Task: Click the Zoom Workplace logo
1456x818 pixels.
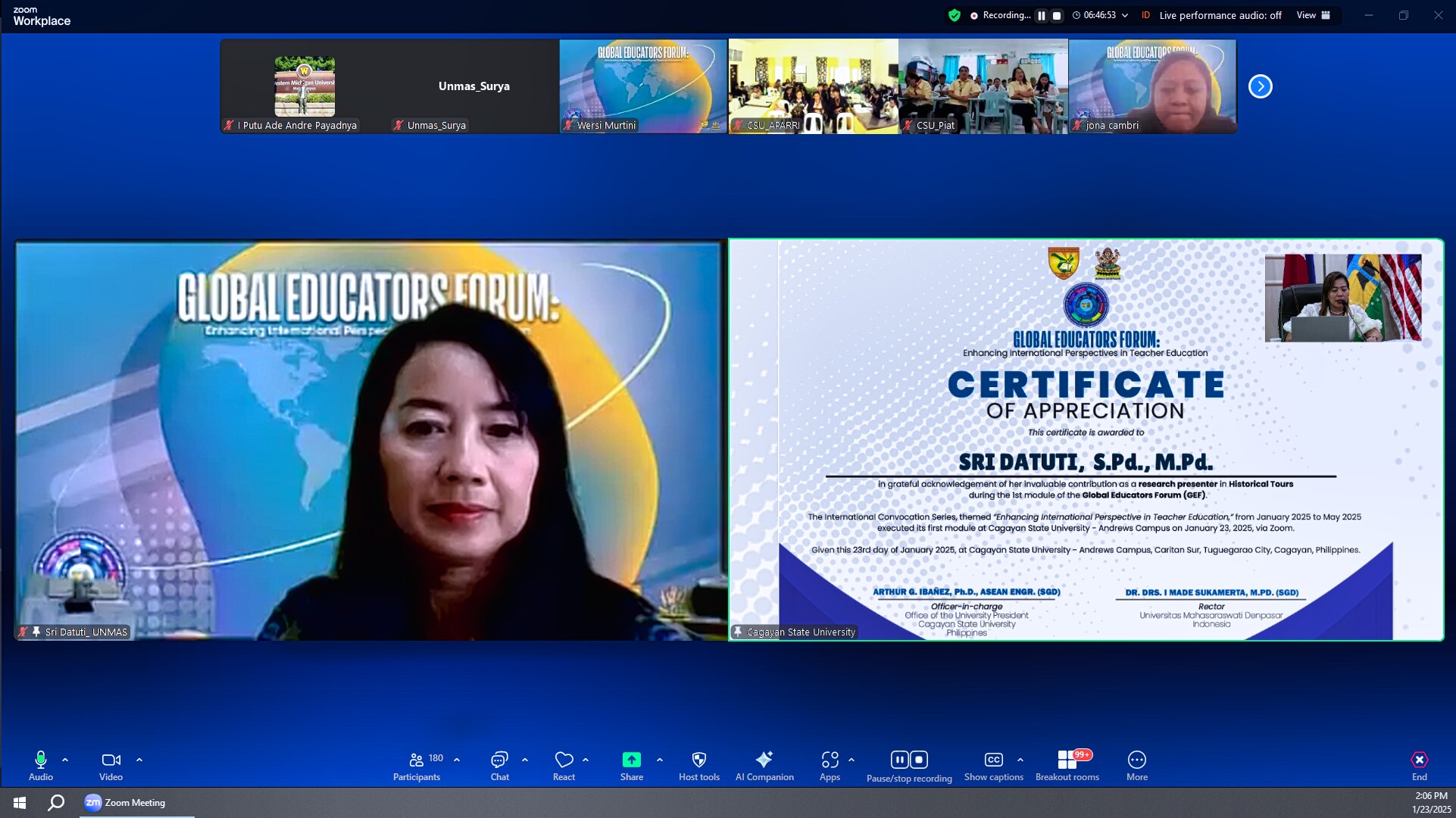Action: point(42,16)
